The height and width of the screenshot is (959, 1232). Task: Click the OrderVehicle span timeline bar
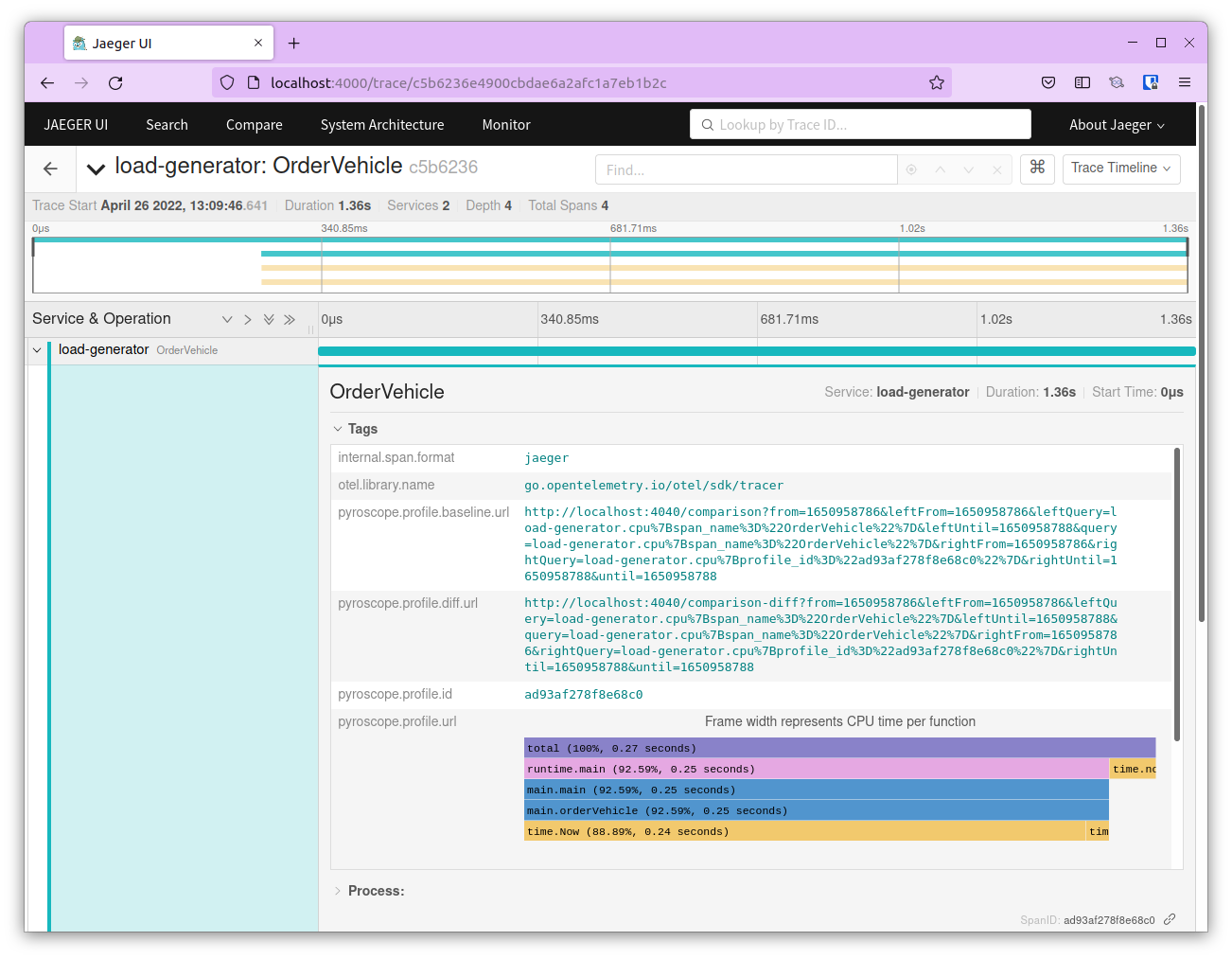point(757,351)
